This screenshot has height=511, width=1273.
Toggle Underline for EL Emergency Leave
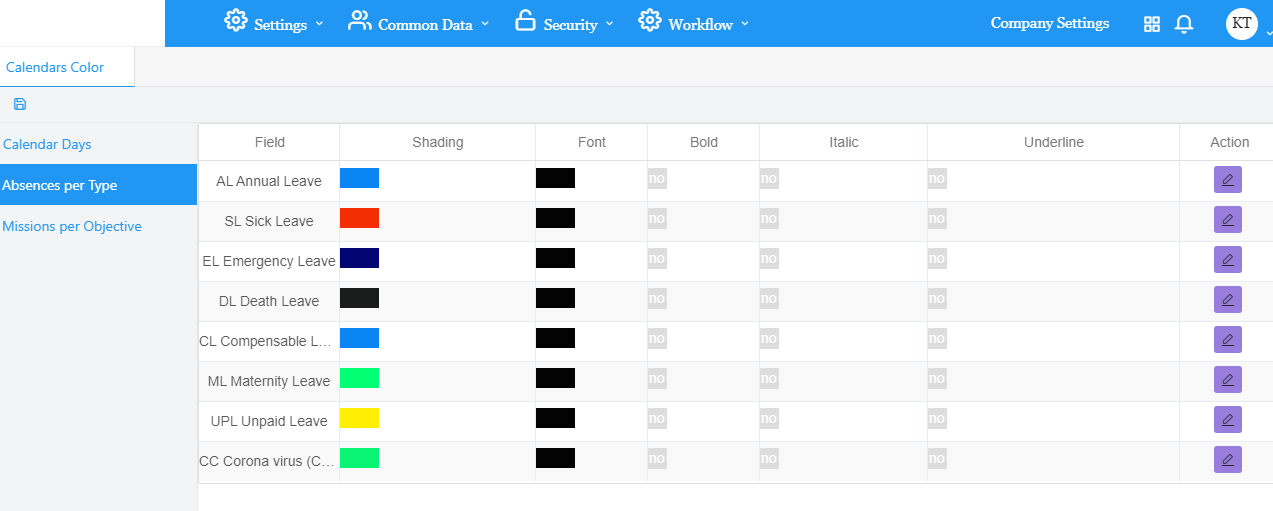coord(937,259)
